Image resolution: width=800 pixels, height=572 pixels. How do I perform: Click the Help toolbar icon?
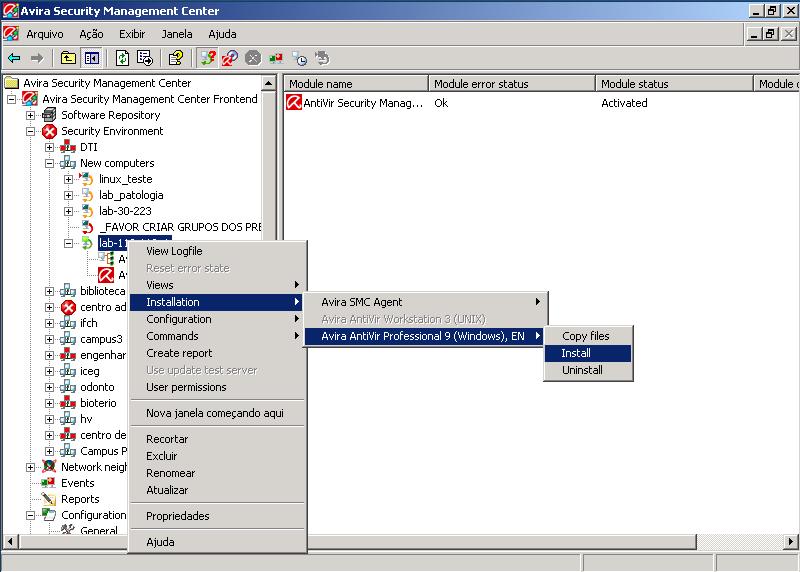176,58
